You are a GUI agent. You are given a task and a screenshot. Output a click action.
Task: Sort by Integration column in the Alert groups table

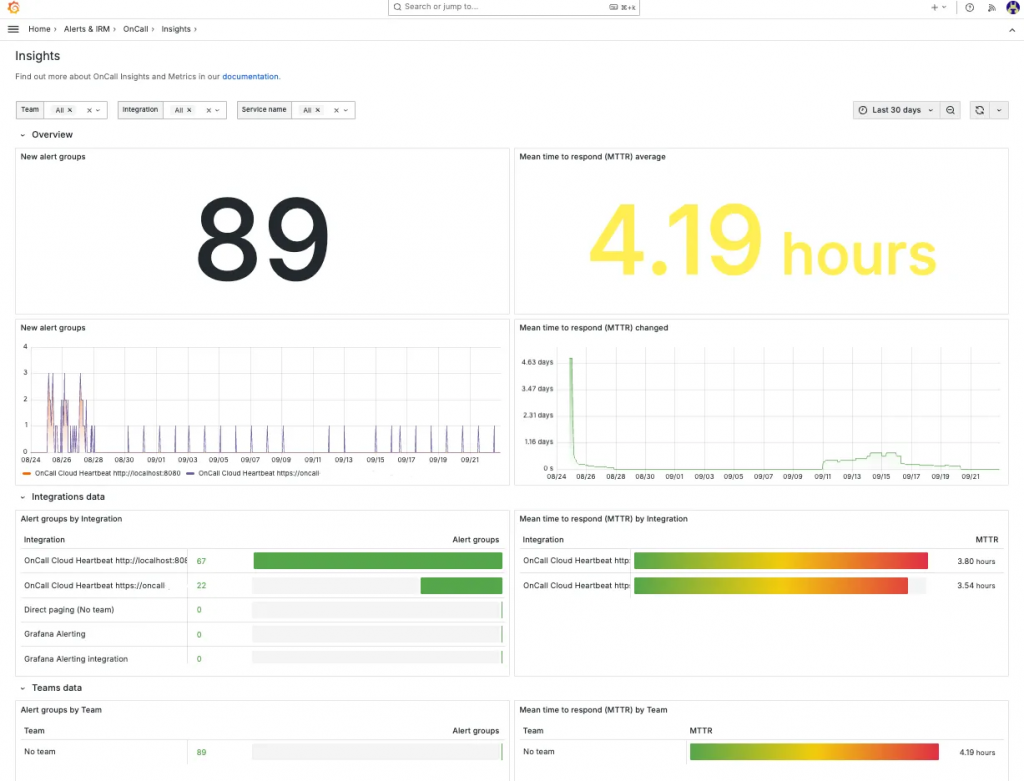coord(44,540)
